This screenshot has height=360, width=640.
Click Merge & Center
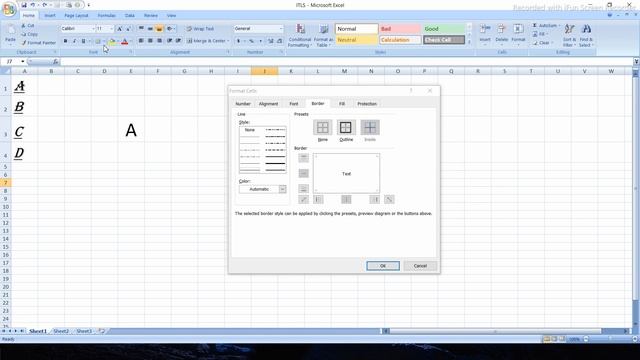point(205,41)
